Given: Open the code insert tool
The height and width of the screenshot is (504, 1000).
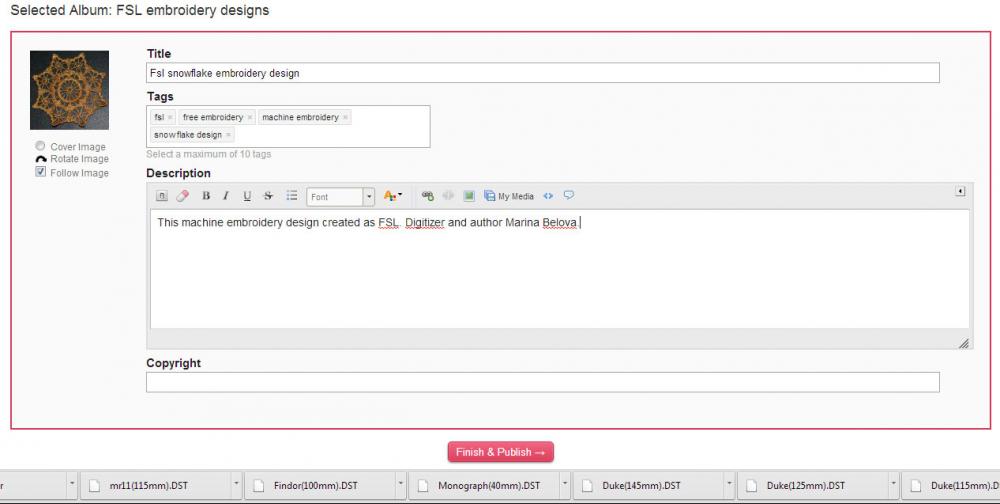Looking at the screenshot, I should 548,196.
